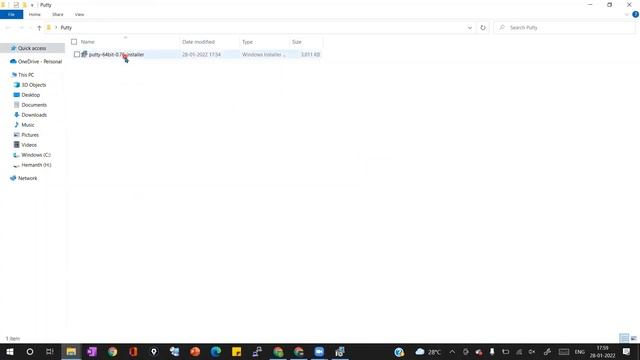Switch ENG input language

580,351
